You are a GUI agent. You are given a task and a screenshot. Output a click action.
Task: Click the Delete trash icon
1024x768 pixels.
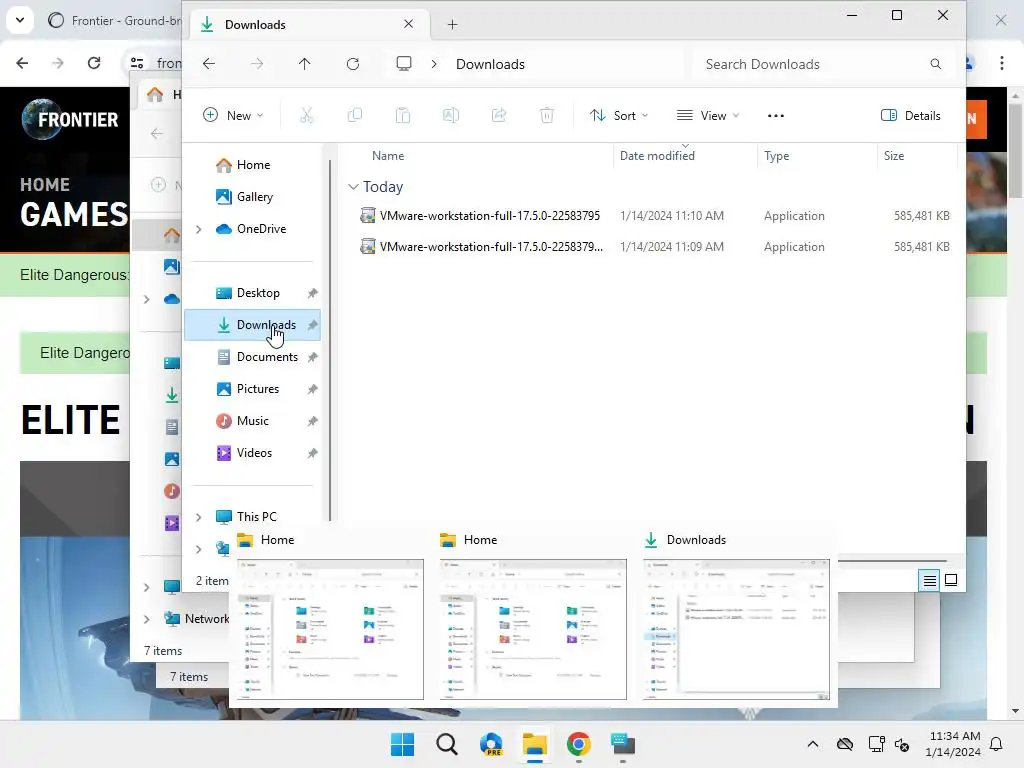pyautogui.click(x=547, y=116)
